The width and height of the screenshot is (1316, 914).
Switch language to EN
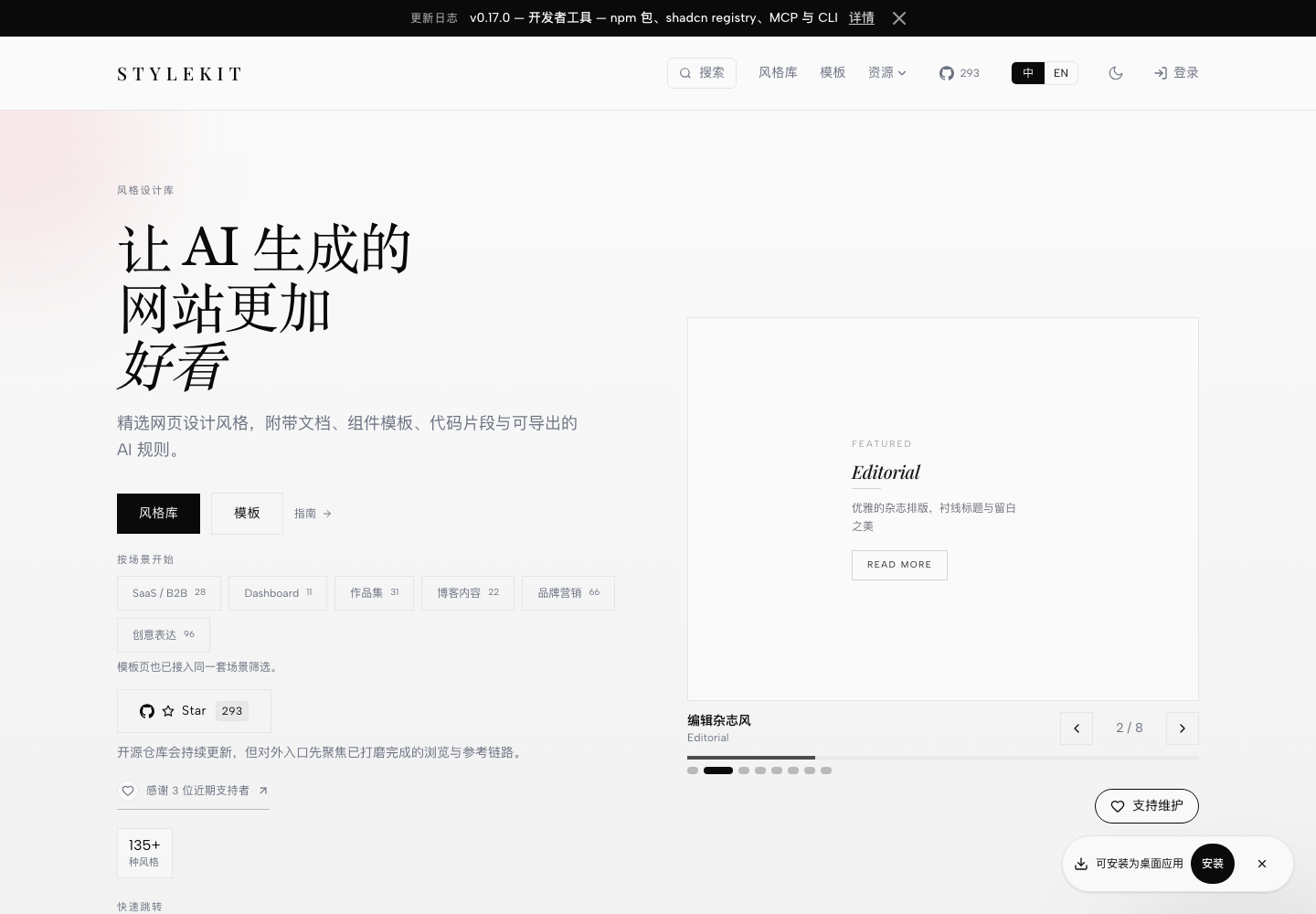(1061, 73)
